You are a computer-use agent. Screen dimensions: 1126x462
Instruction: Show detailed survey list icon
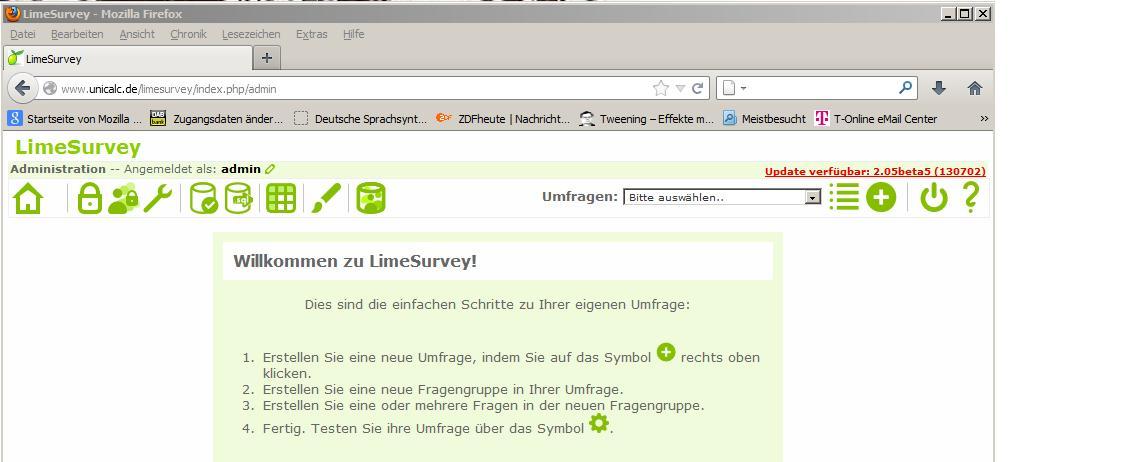click(x=844, y=197)
